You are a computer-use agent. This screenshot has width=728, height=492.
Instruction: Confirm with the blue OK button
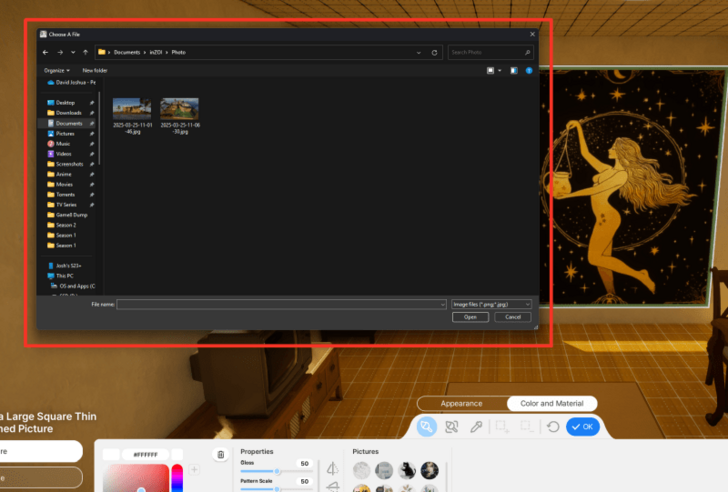(x=583, y=427)
